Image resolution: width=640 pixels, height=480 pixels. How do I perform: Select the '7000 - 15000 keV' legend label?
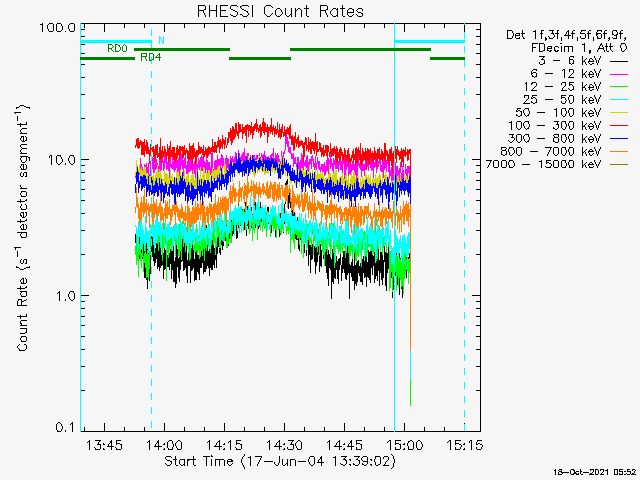(x=543, y=164)
